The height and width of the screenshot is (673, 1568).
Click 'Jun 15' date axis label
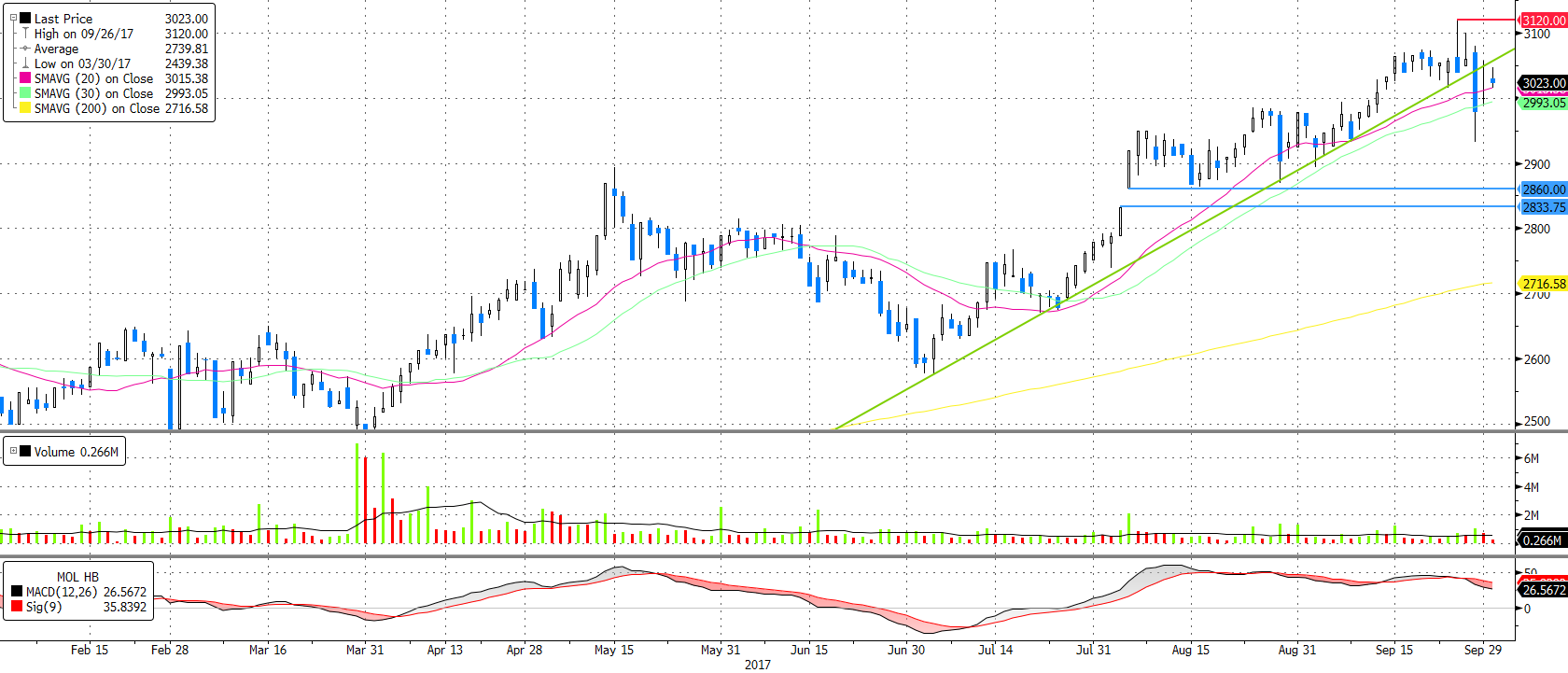pos(809,650)
